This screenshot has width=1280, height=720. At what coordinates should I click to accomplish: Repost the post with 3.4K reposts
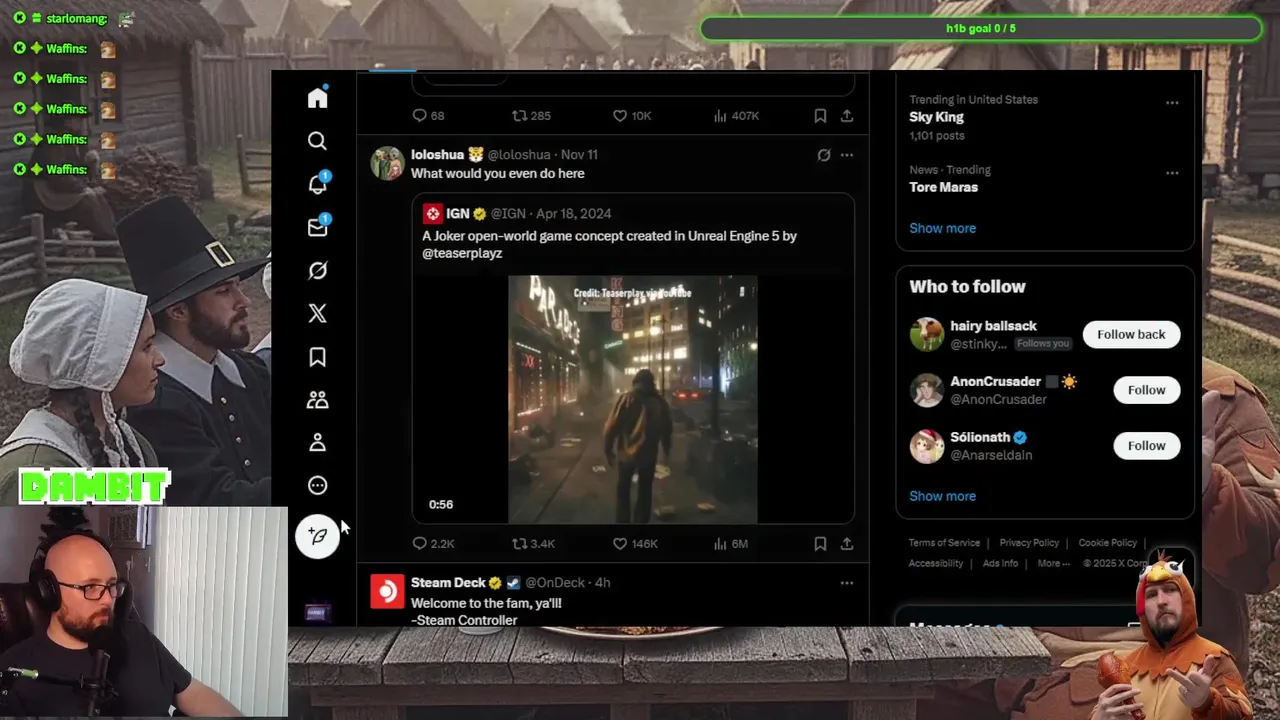[533, 544]
